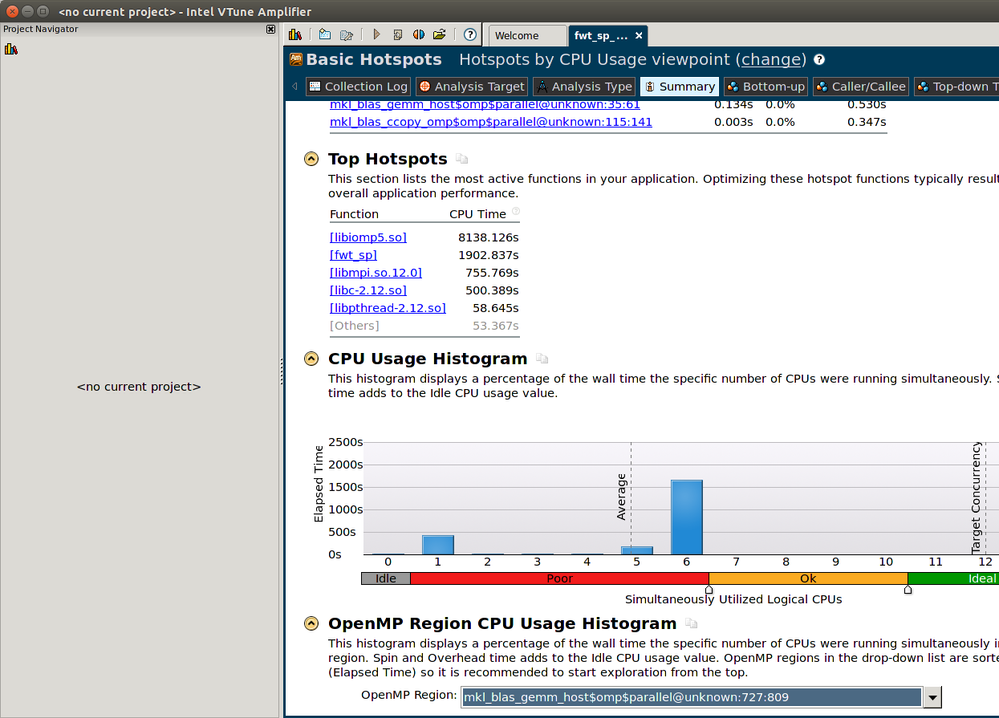Open the Configure Project toolbar icon
This screenshot has width=999, height=718.
click(346, 34)
